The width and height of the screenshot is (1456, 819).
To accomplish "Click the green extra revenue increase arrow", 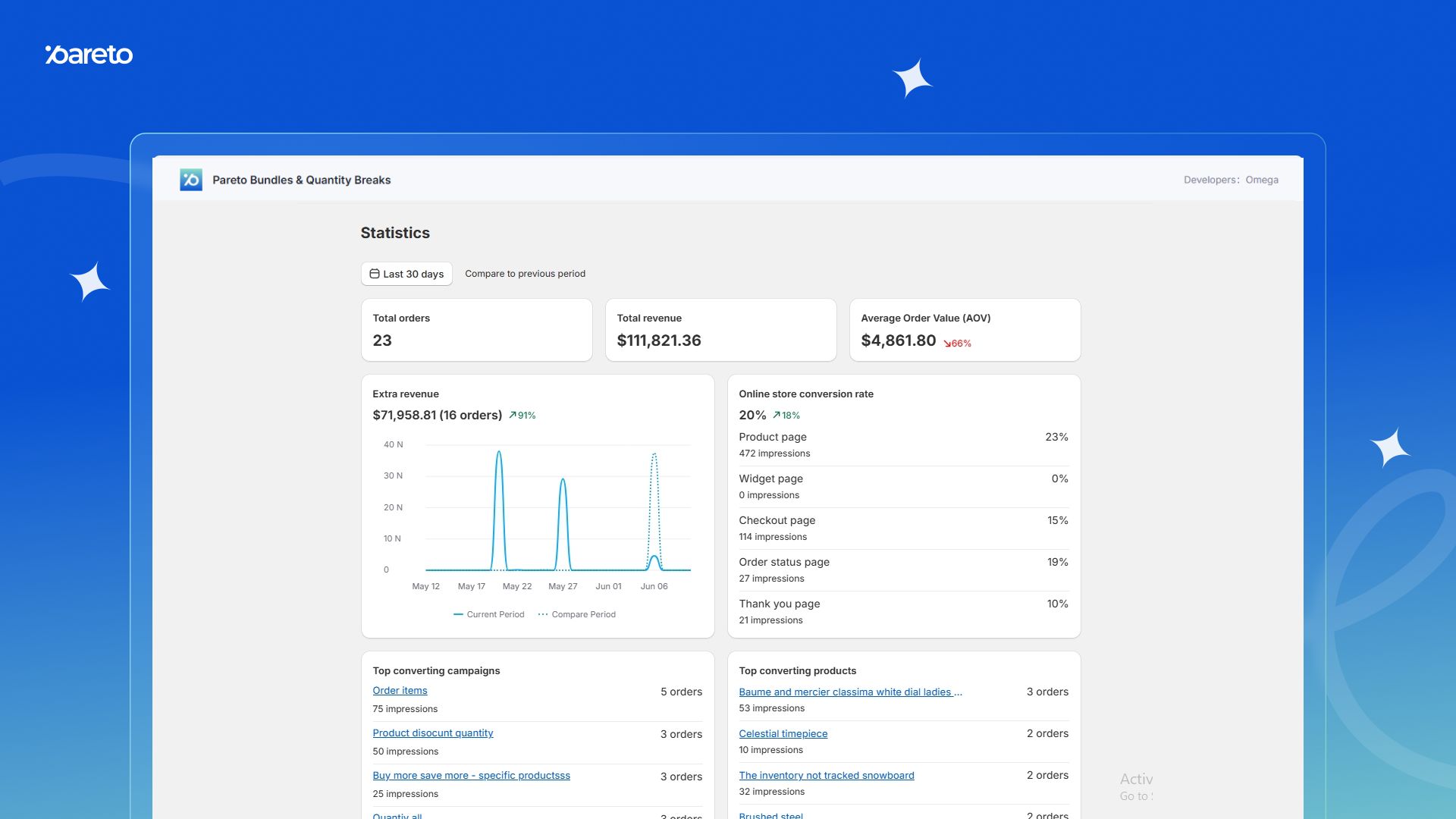I will click(513, 416).
